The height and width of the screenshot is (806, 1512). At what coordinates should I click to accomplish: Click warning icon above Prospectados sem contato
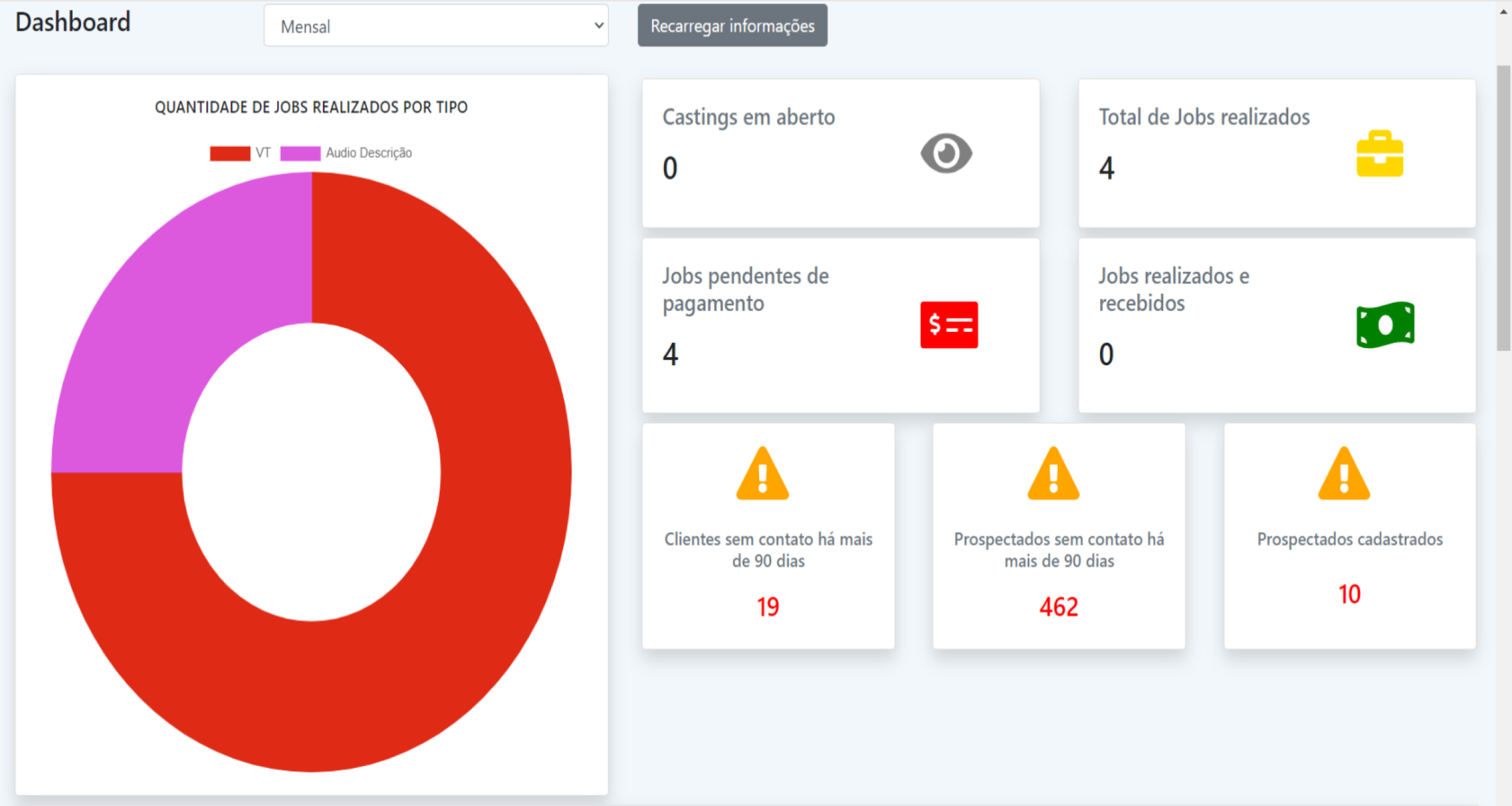click(1053, 475)
